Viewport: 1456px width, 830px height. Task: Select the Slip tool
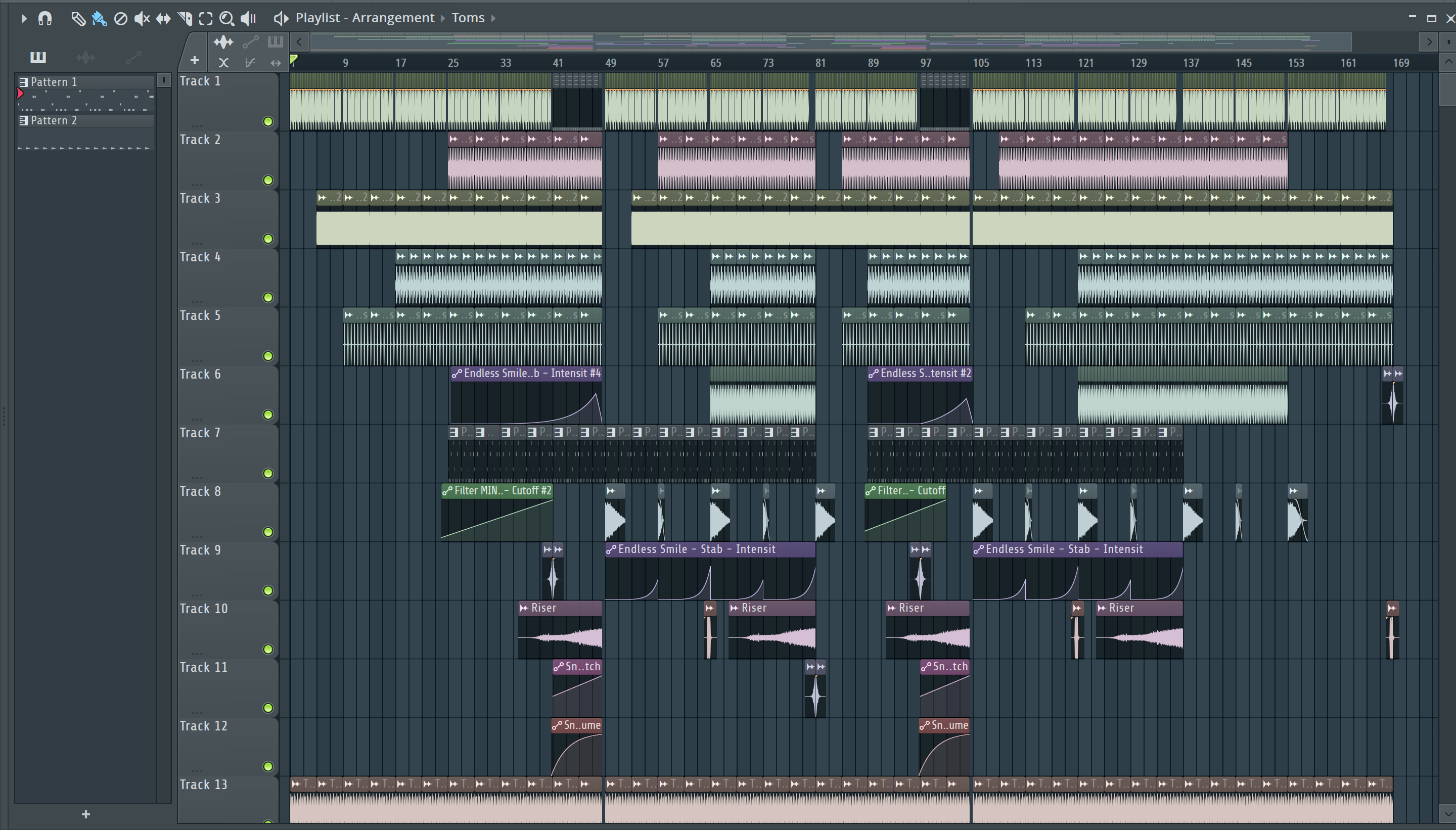tap(163, 19)
